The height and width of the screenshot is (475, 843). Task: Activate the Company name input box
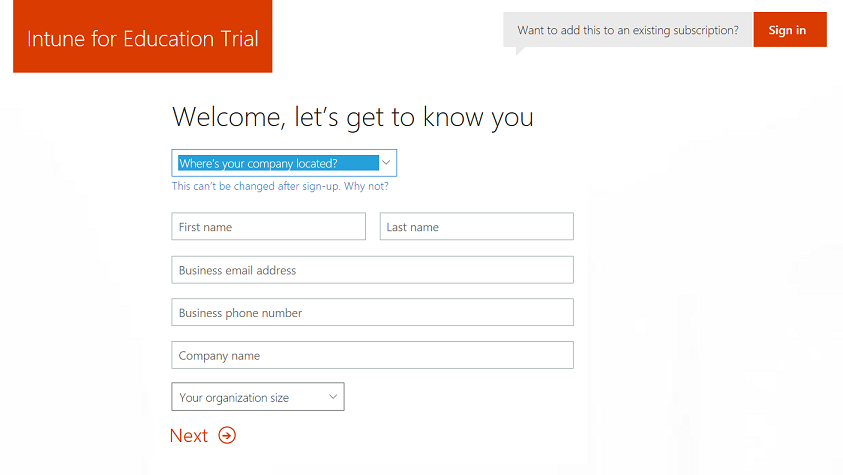(372, 355)
